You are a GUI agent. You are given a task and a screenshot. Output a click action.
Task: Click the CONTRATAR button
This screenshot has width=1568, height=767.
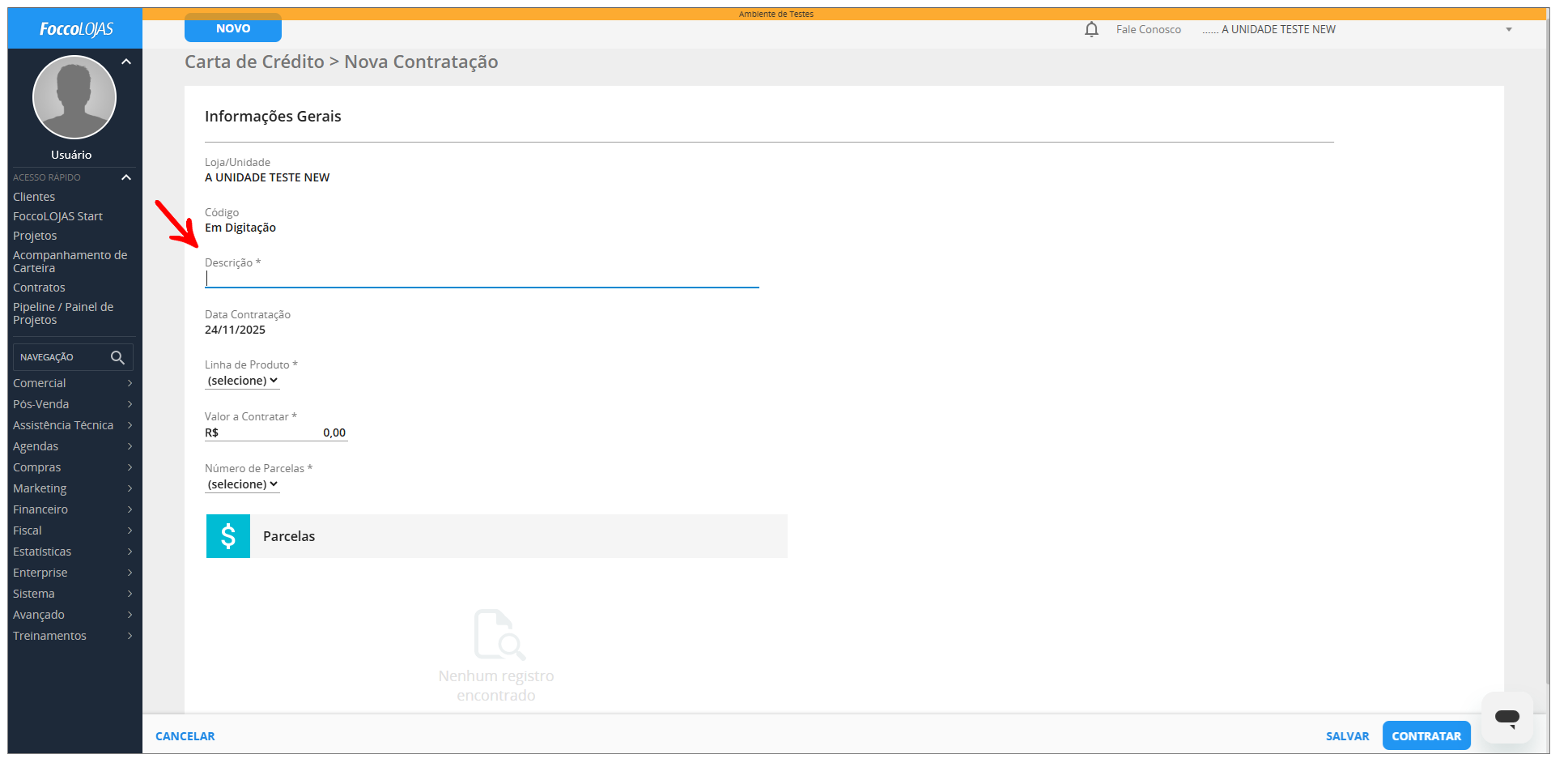pos(1426,735)
